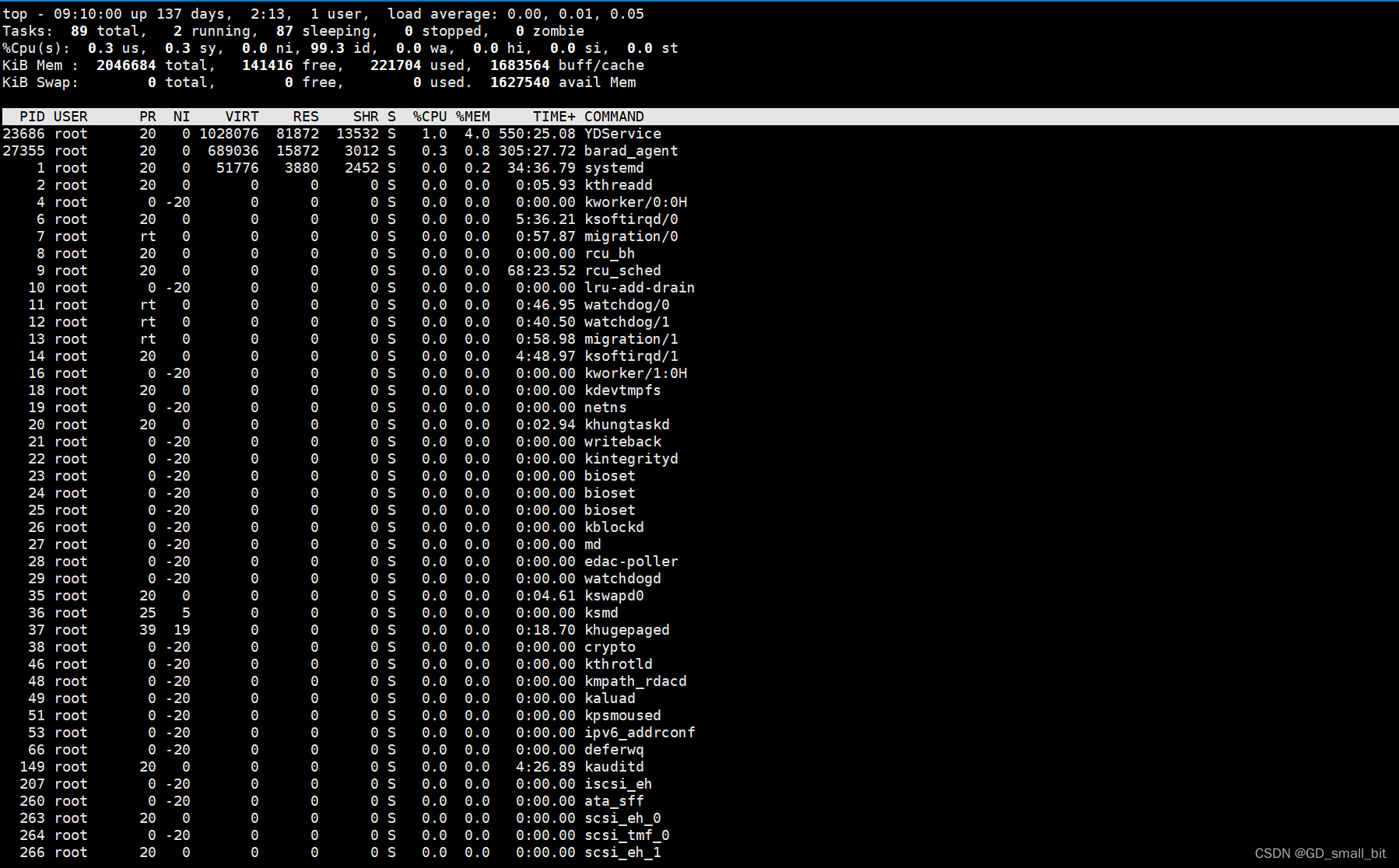The height and width of the screenshot is (868, 1399).
Task: Click the PID column header
Action: [x=32, y=117]
